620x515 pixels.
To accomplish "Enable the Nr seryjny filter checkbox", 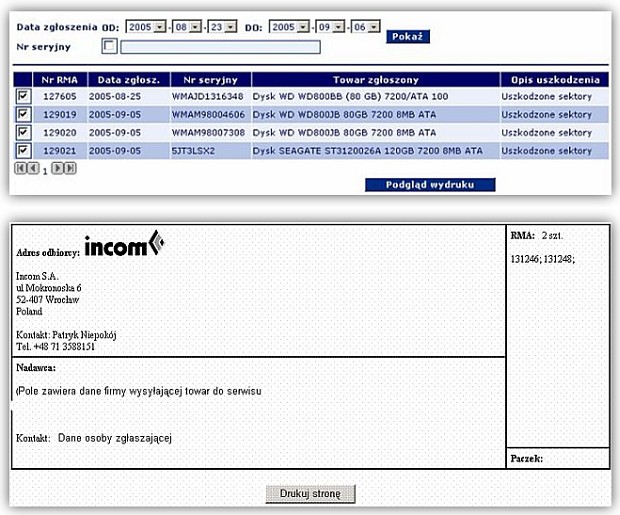I will coord(109,46).
